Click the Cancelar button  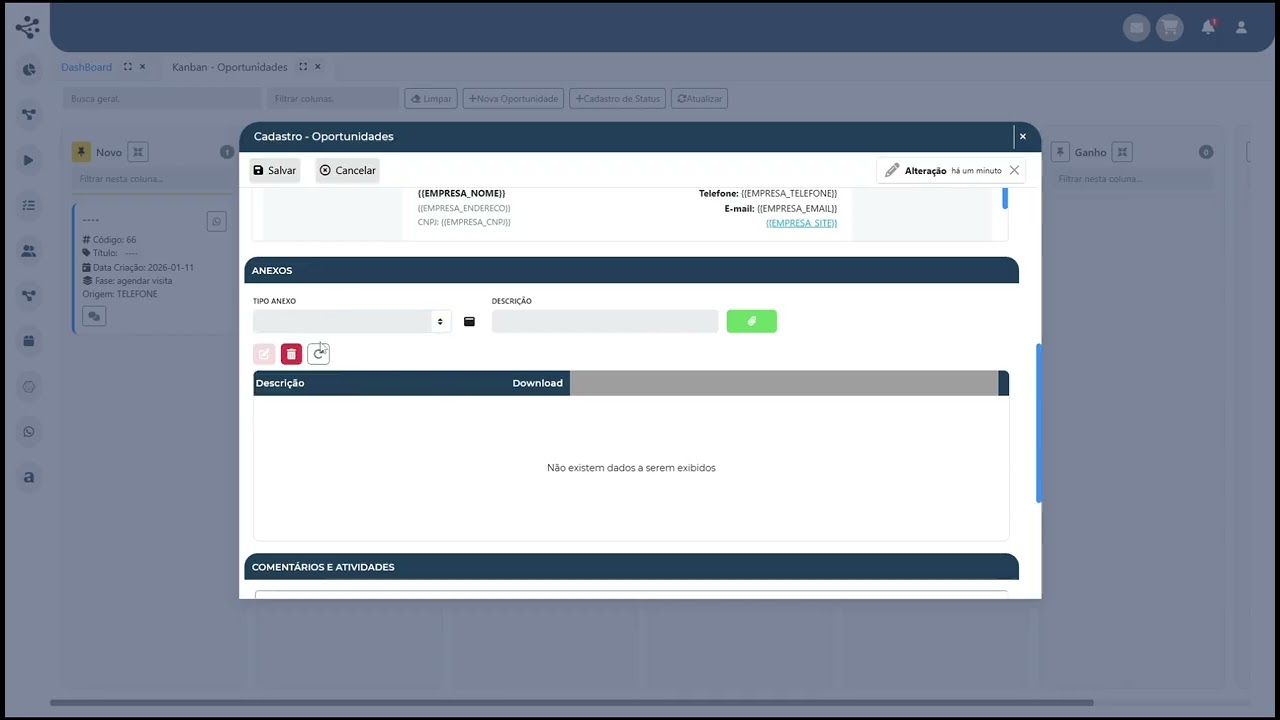point(347,170)
